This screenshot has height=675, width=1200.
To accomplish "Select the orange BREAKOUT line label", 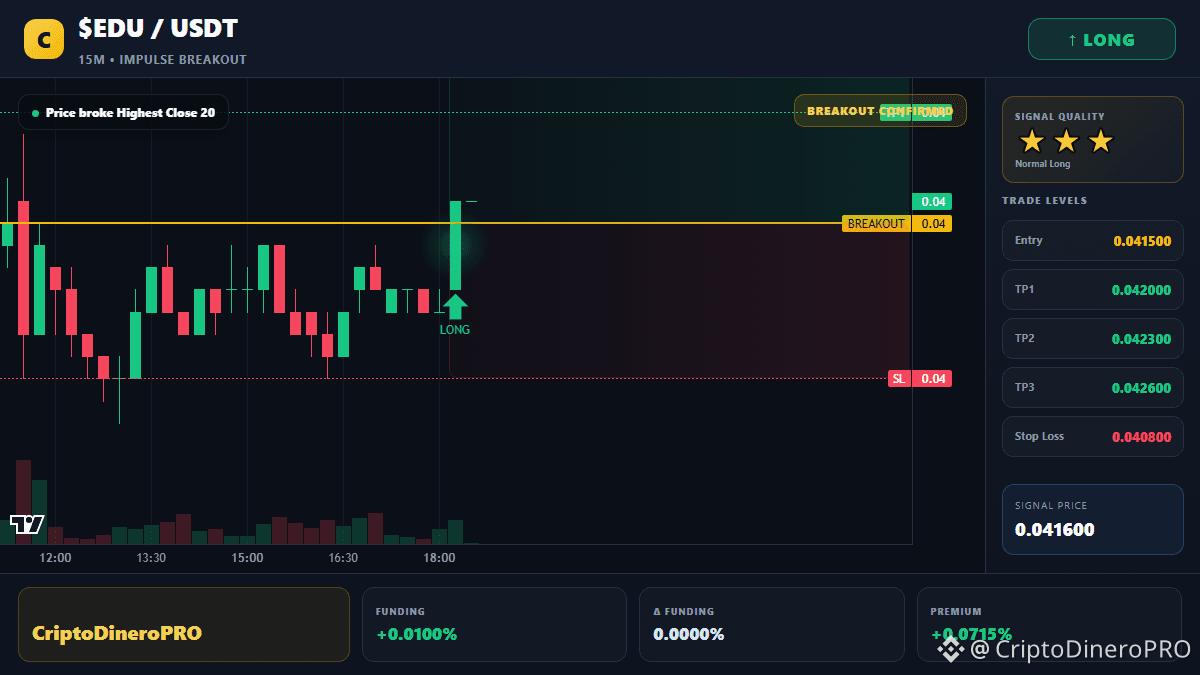I will coord(876,224).
